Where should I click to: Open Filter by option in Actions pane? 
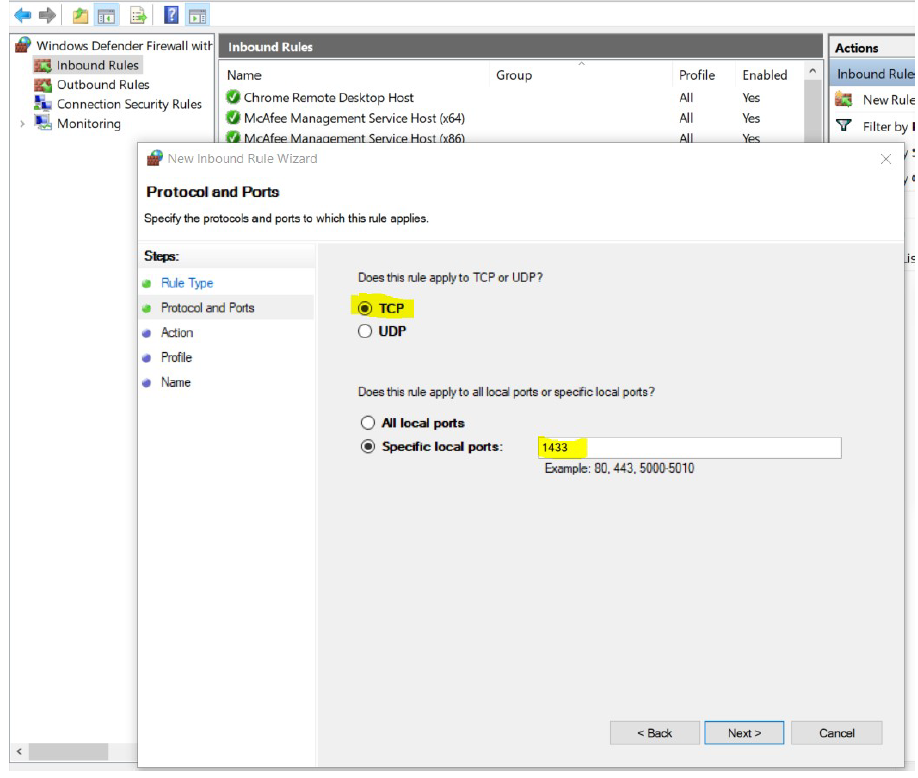(888, 126)
